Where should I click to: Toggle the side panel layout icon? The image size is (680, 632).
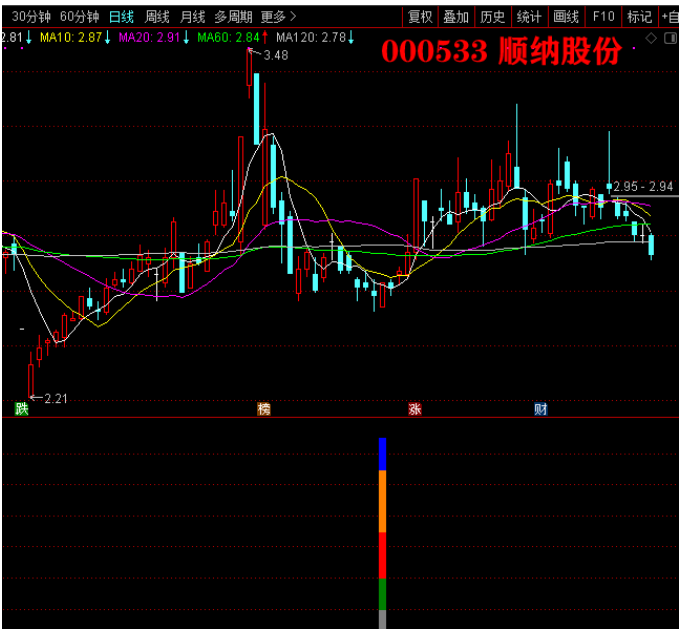coord(670,39)
